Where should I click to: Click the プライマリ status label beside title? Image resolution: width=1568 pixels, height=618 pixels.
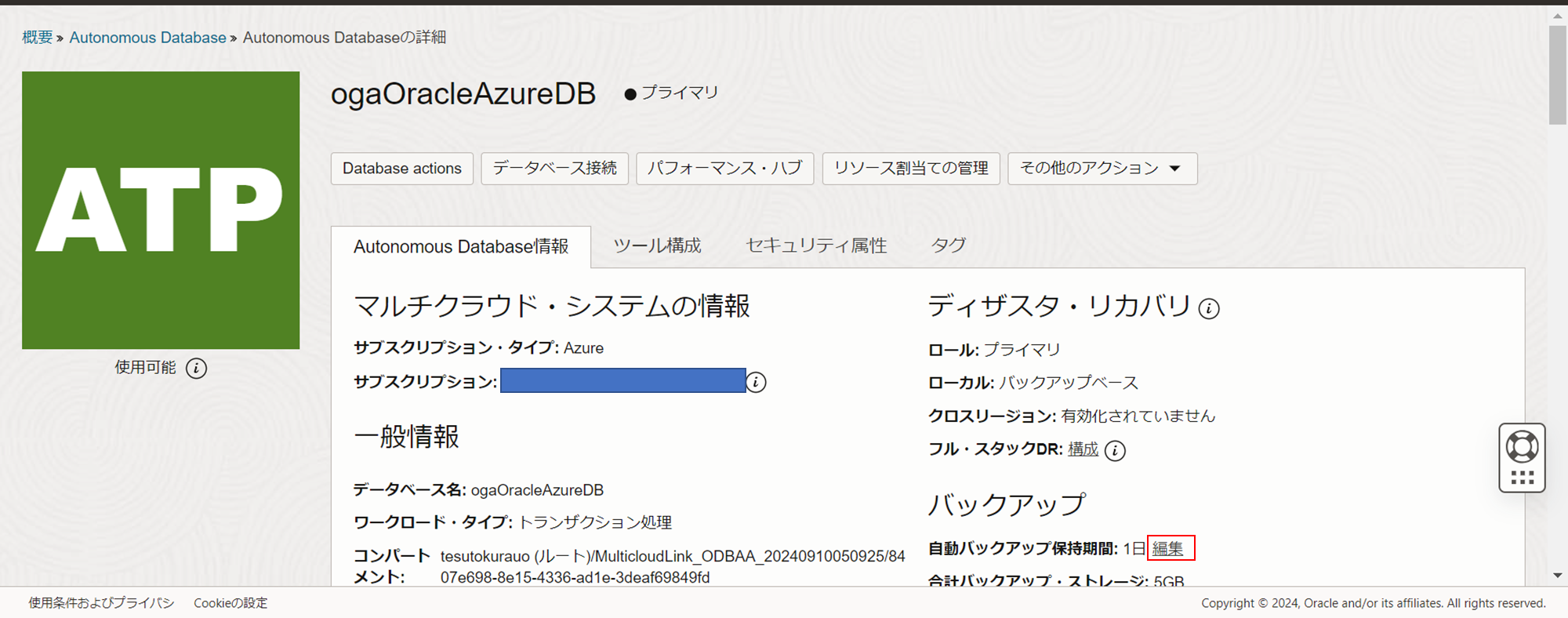click(x=680, y=93)
